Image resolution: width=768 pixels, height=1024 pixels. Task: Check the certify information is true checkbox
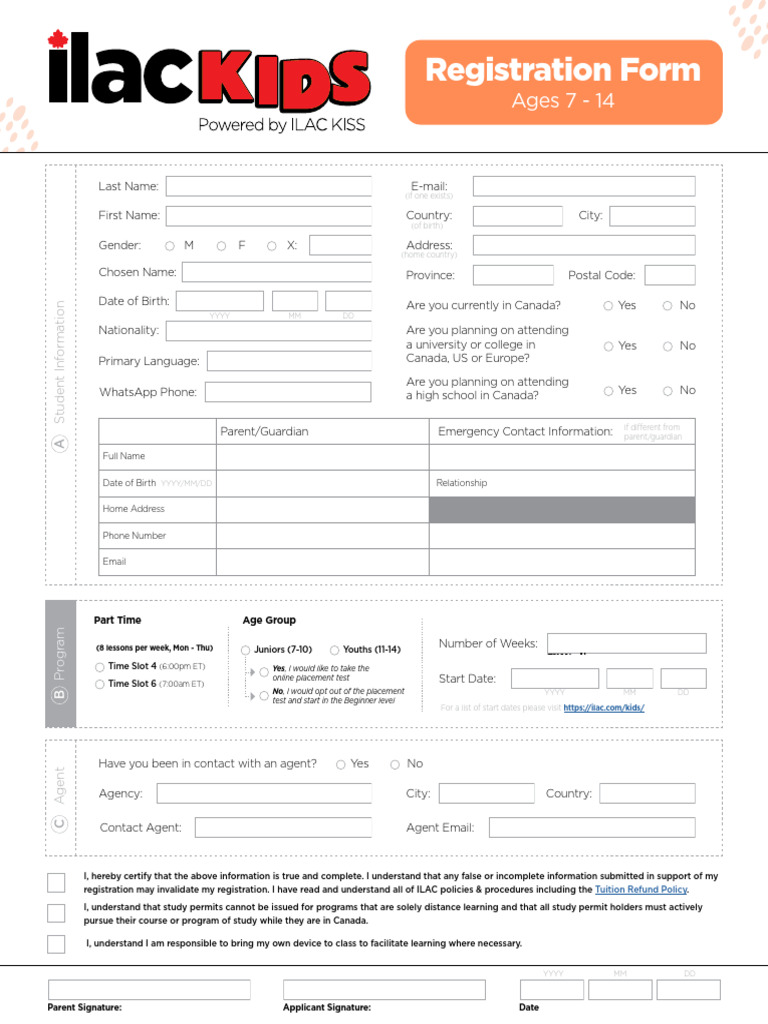point(56,882)
